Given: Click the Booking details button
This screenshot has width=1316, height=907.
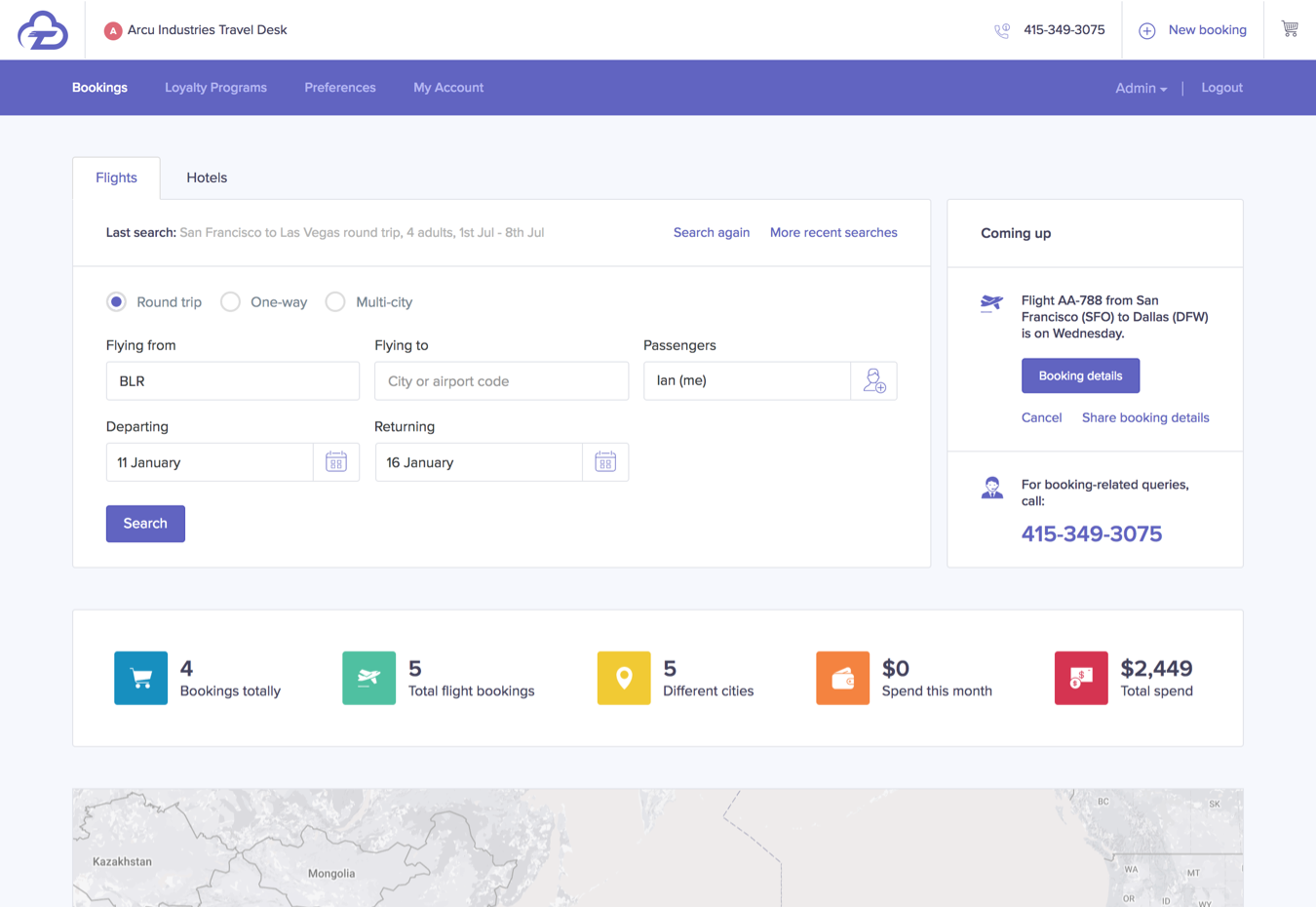Looking at the screenshot, I should (x=1080, y=375).
